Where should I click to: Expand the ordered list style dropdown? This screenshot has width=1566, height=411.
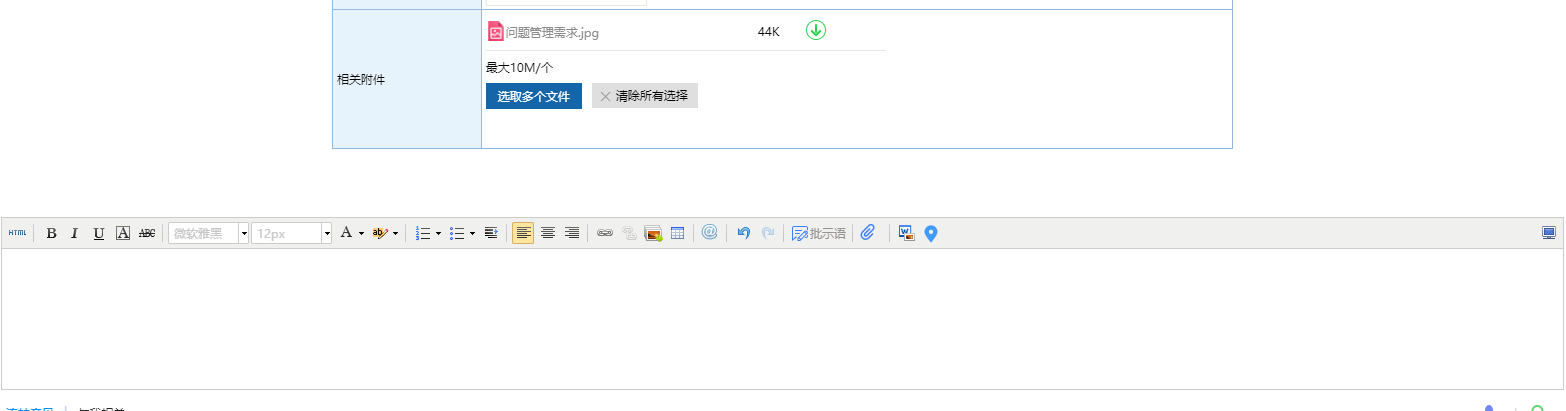[438, 233]
